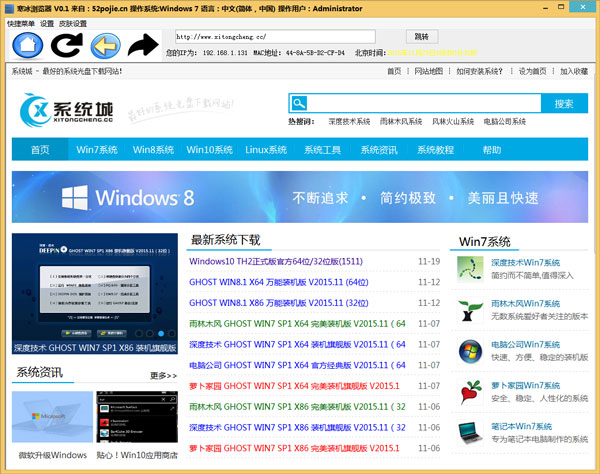Open the 快捷菜单 menu
This screenshot has height=474, width=600.
coord(21,24)
